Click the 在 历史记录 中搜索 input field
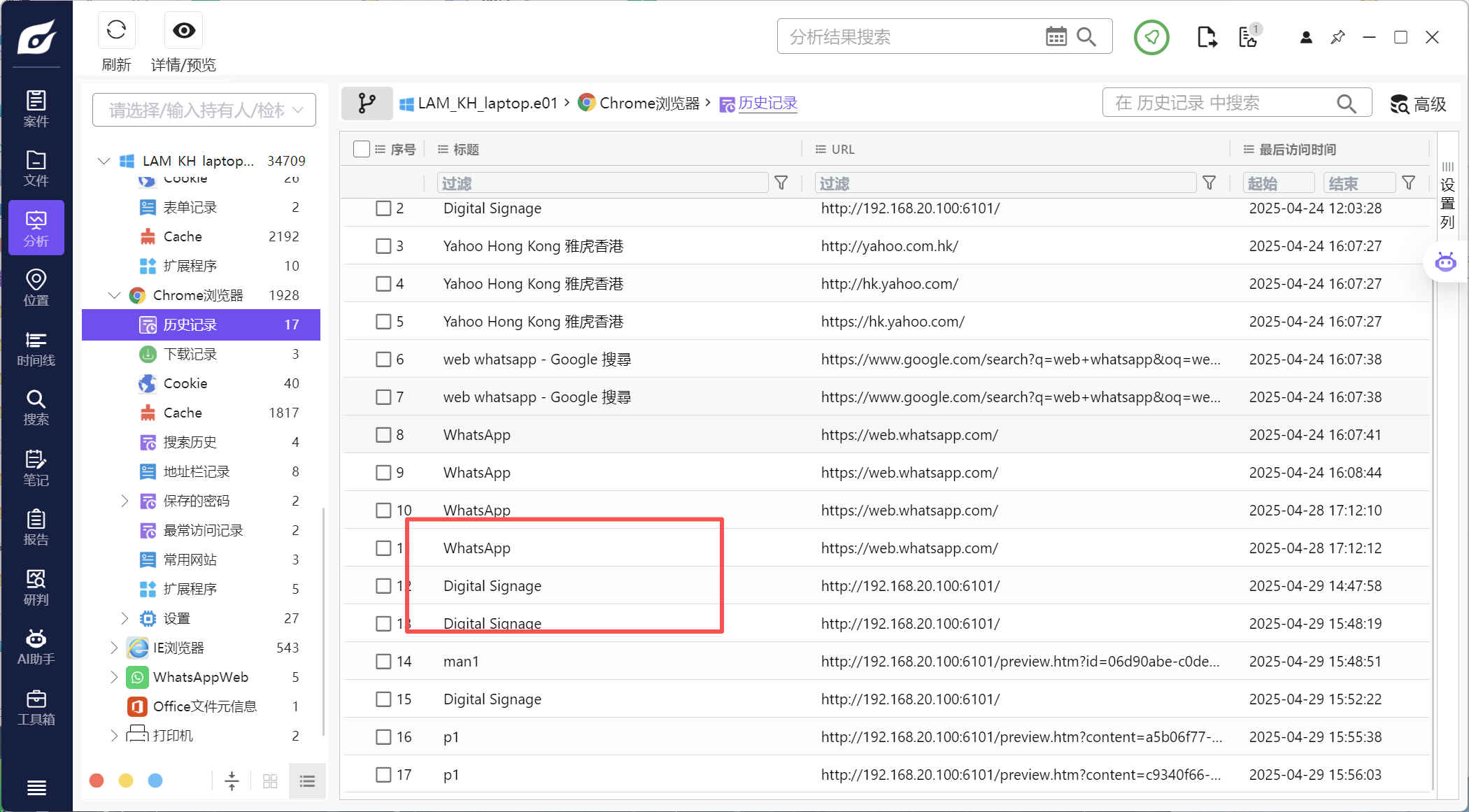The width and height of the screenshot is (1469, 812). (x=1221, y=104)
